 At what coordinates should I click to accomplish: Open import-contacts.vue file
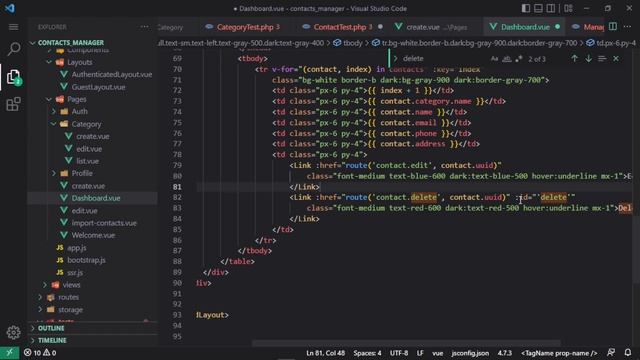pos(104,223)
